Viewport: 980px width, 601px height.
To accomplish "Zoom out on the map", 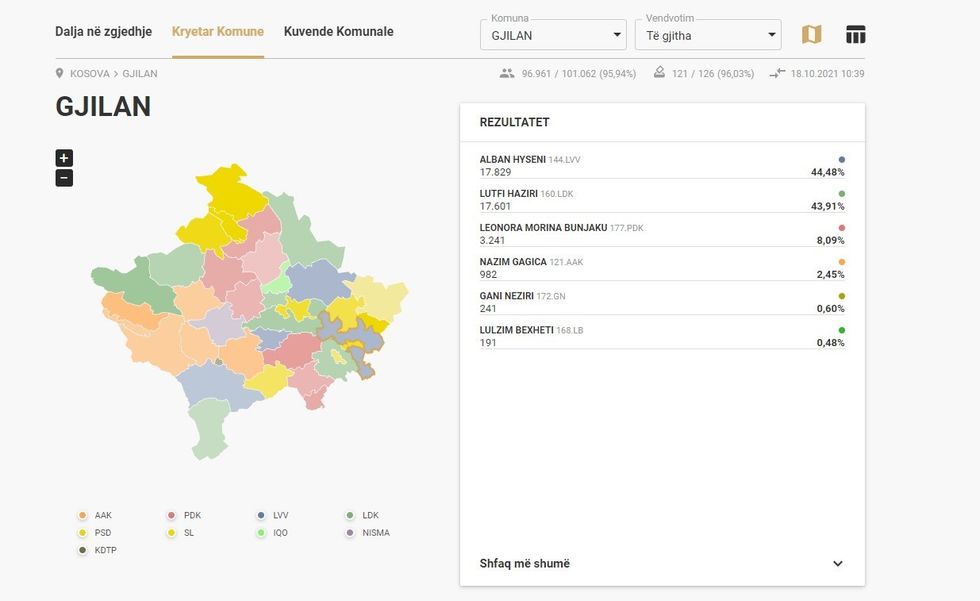I will click(x=64, y=179).
